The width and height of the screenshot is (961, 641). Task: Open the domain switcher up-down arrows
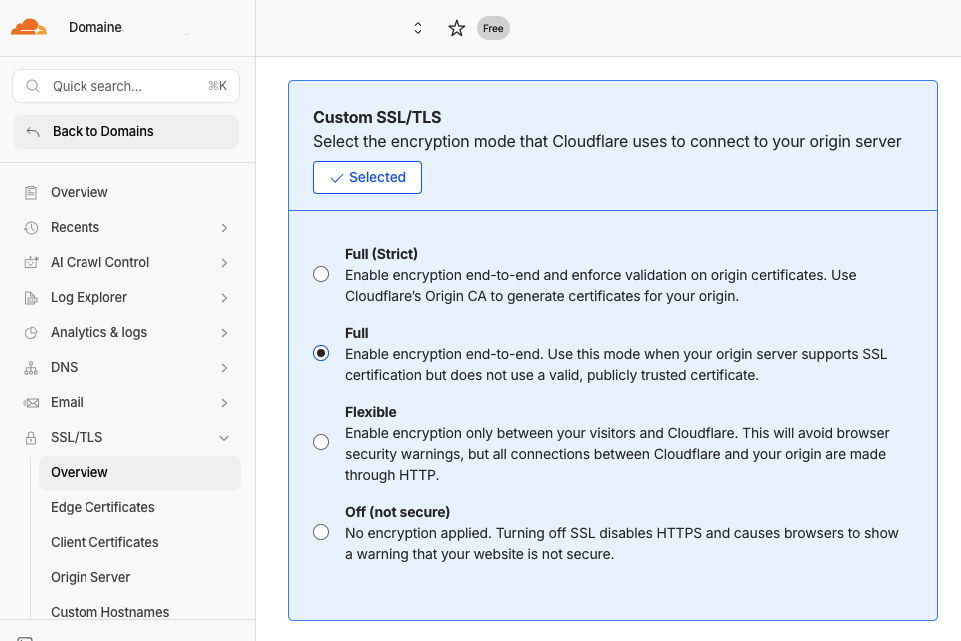click(418, 28)
